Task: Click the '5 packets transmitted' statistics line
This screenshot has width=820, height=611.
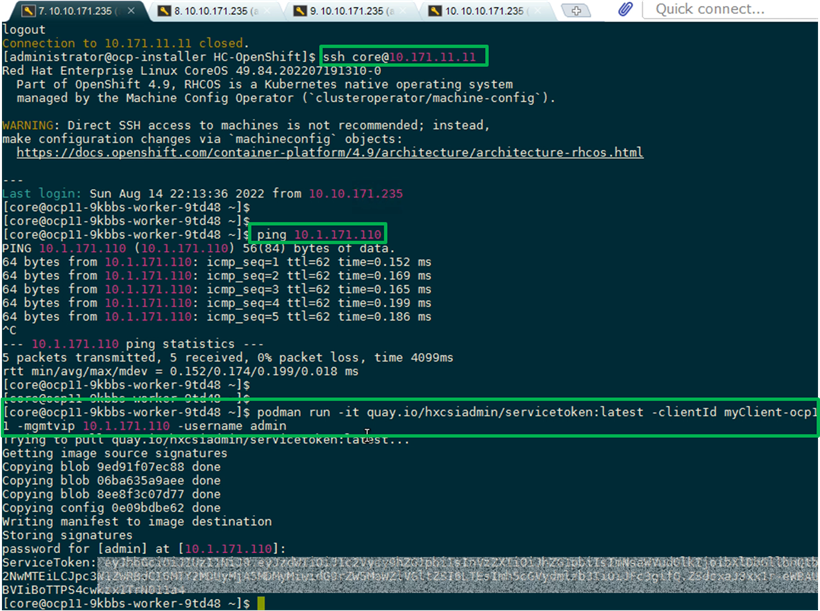Action: [227, 357]
